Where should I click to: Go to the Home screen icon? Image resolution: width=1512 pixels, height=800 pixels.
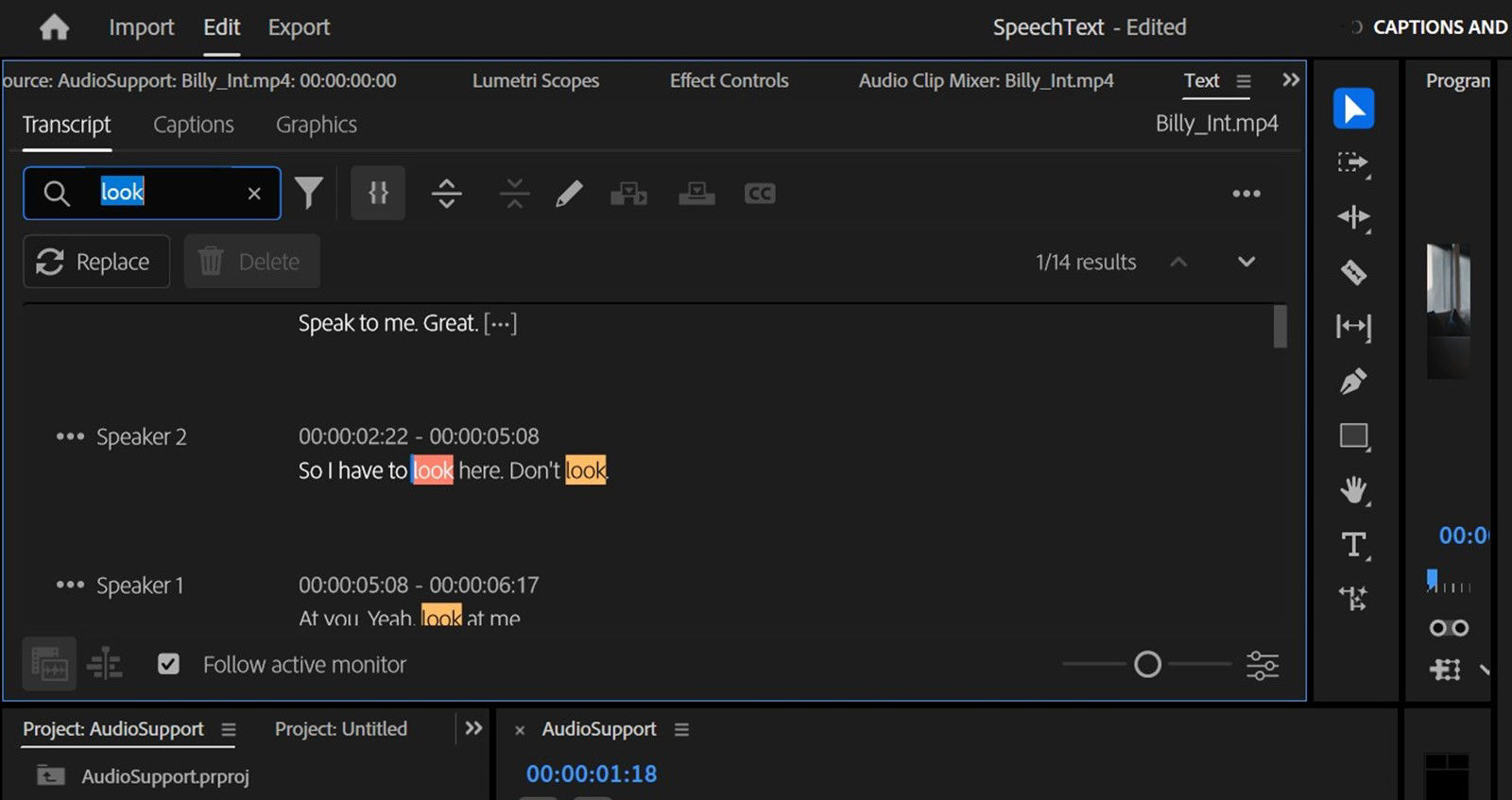pyautogui.click(x=54, y=27)
